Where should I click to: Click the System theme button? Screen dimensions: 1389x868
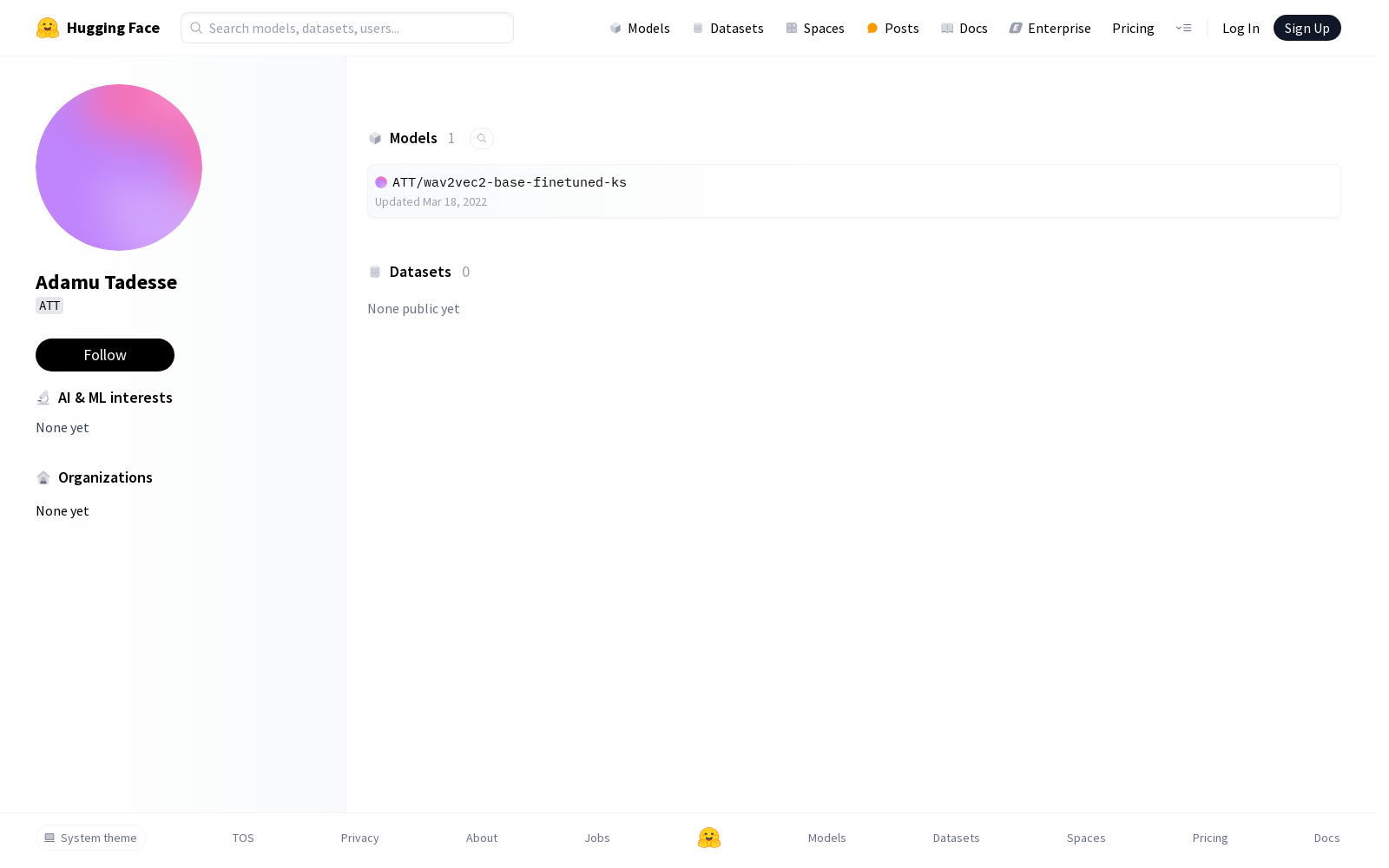[x=91, y=838]
